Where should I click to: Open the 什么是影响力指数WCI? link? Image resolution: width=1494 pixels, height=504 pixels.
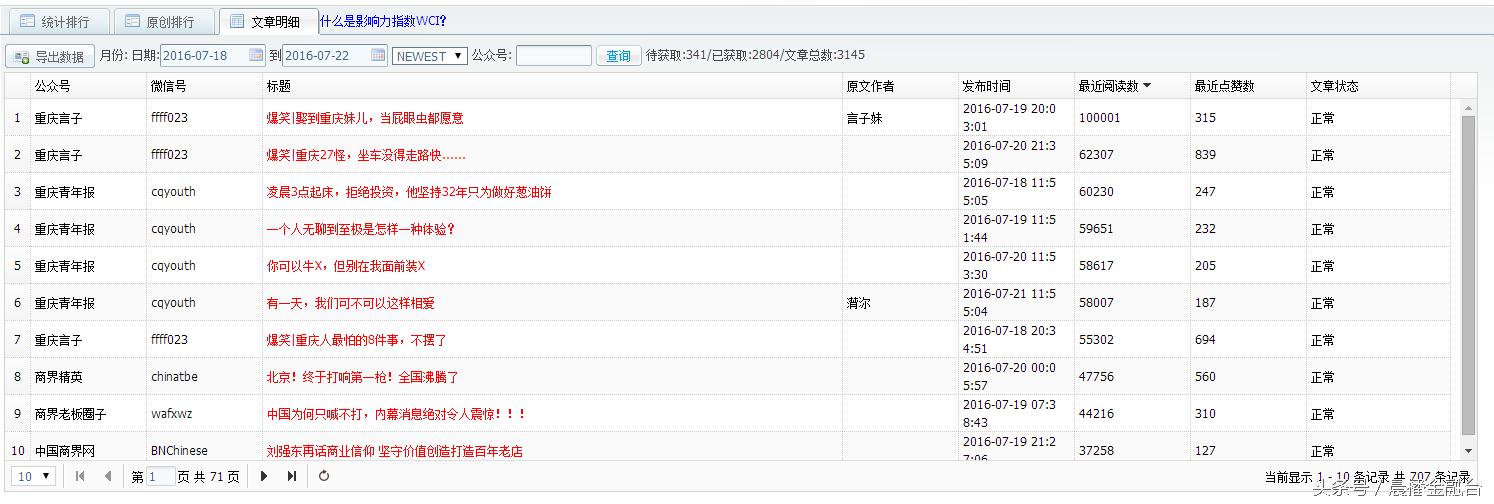pos(384,20)
